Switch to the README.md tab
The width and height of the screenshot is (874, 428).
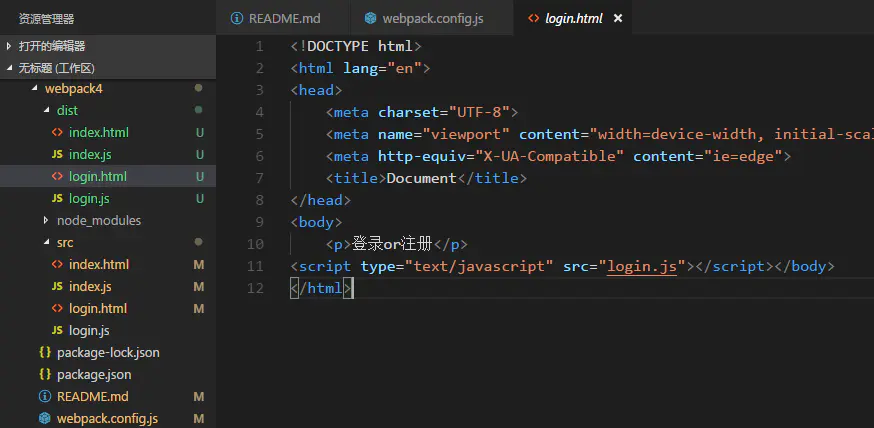tap(284, 18)
